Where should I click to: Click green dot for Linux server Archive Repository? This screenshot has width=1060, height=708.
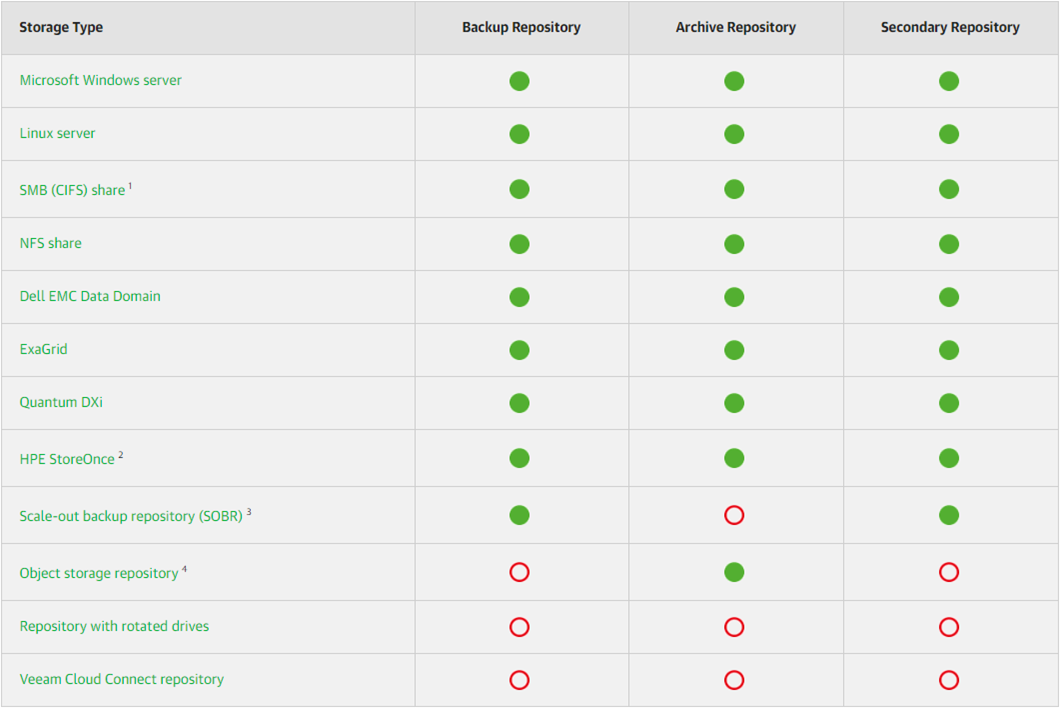pyautogui.click(x=734, y=134)
